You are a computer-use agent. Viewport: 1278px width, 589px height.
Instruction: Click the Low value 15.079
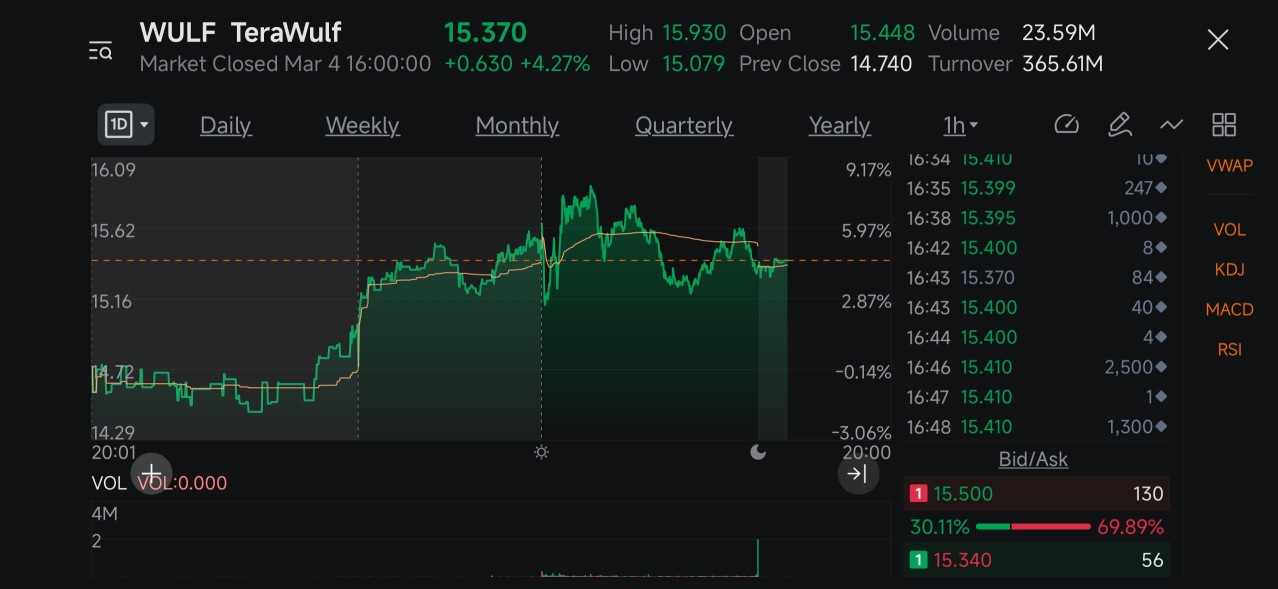tap(694, 64)
